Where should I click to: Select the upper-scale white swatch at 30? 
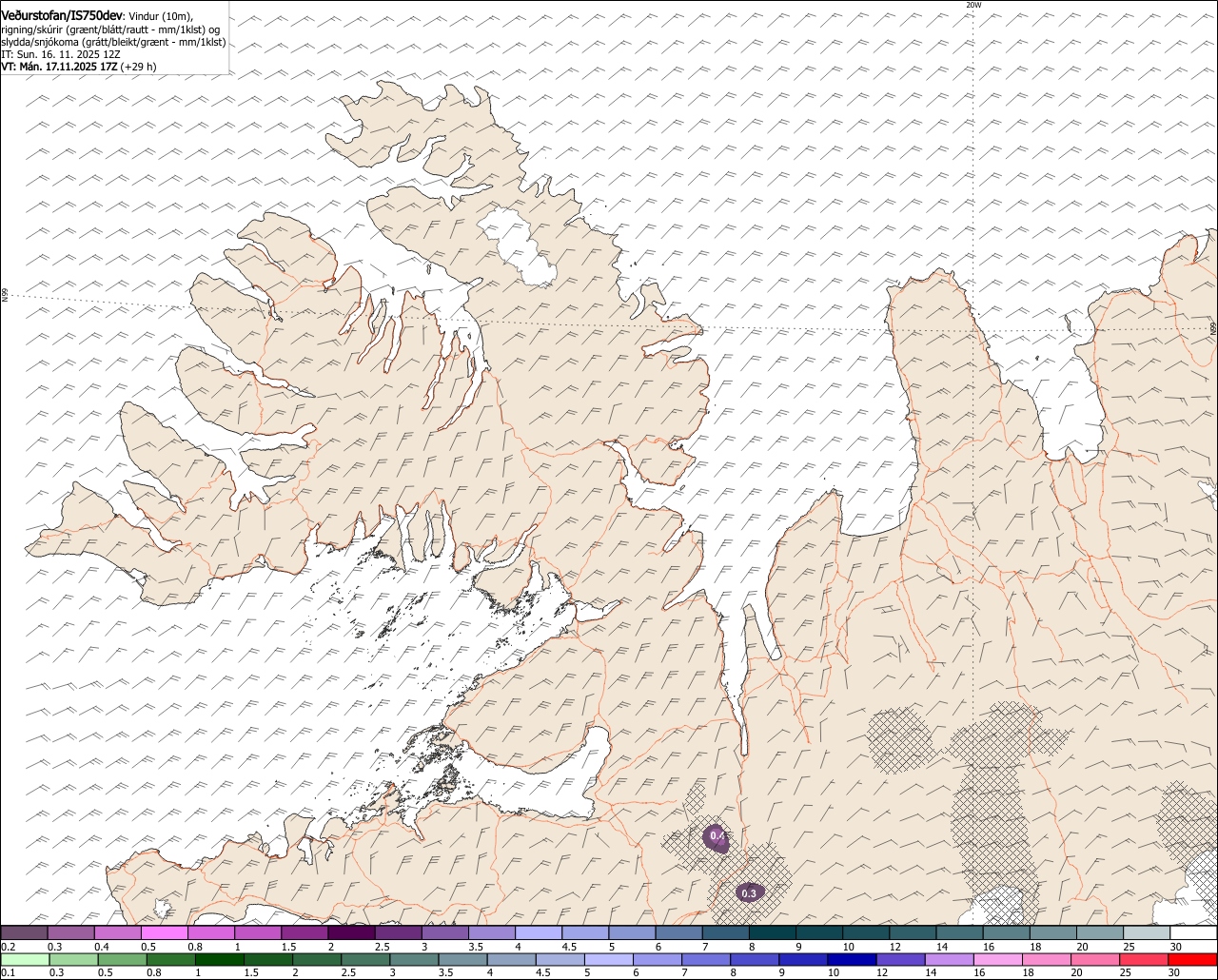pyautogui.click(x=1193, y=933)
